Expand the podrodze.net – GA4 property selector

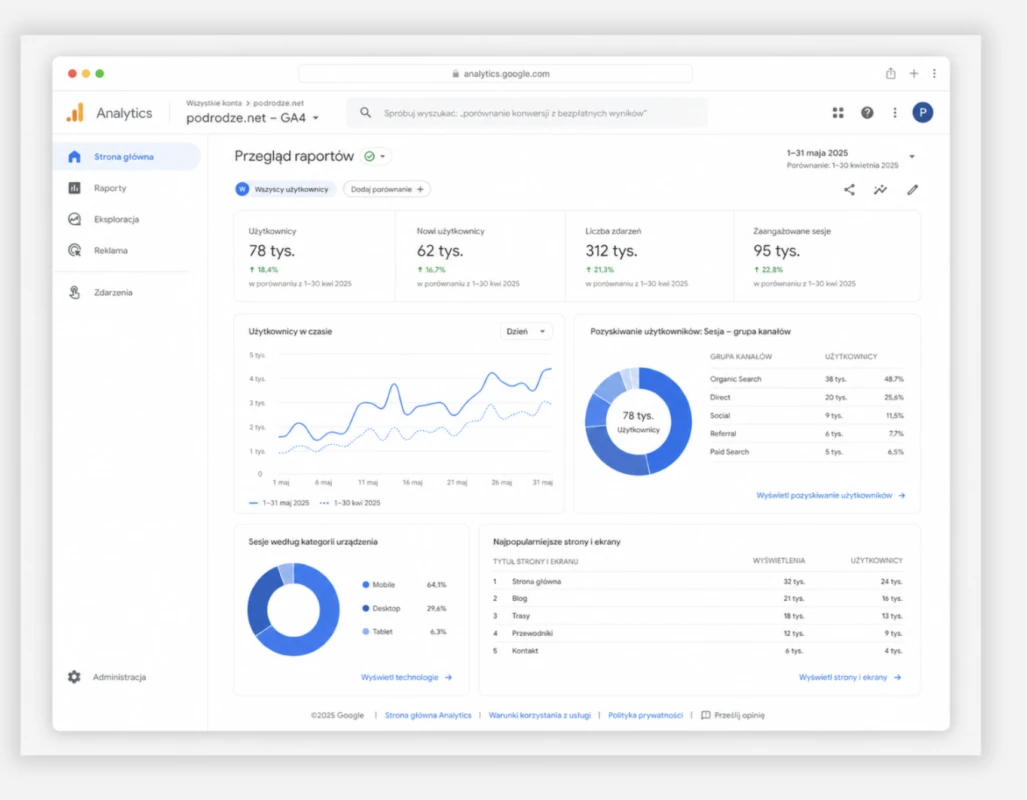pyautogui.click(x=252, y=118)
